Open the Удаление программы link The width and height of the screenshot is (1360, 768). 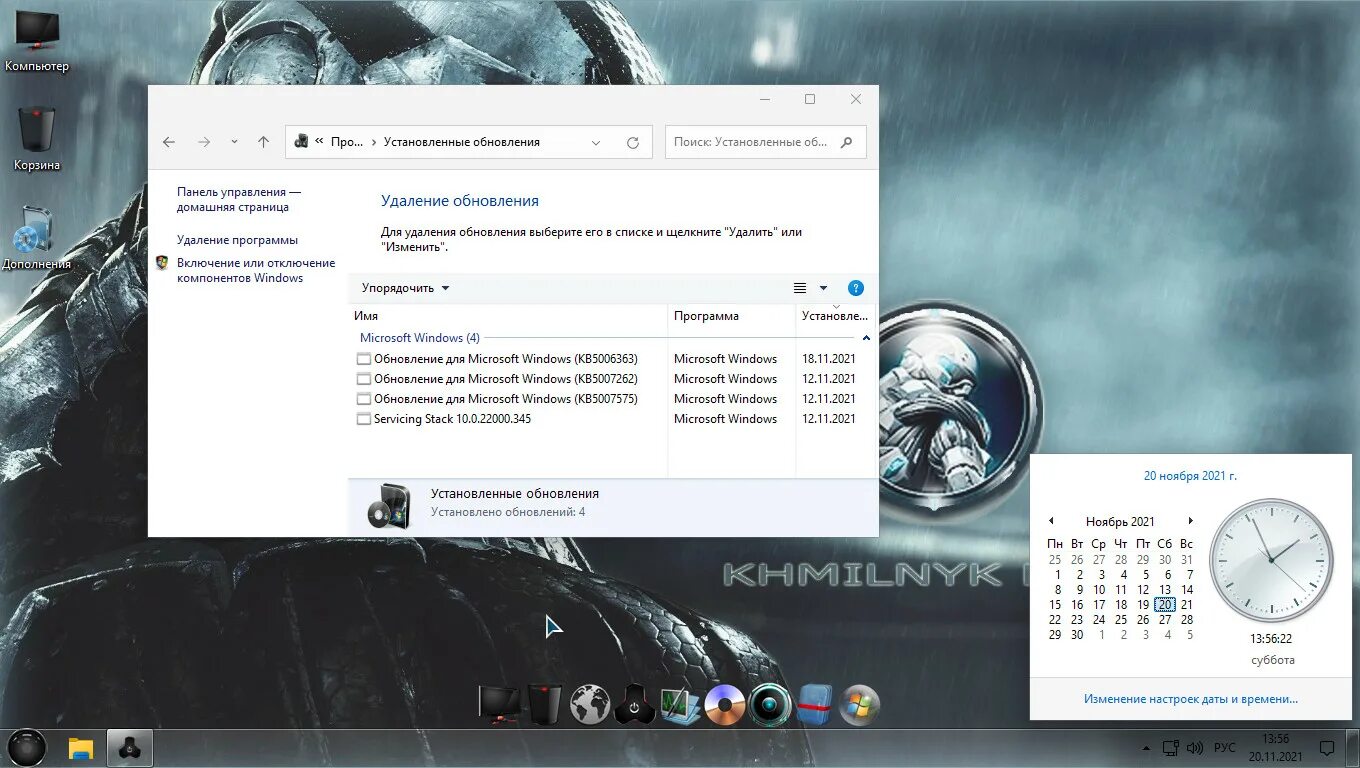pos(237,240)
